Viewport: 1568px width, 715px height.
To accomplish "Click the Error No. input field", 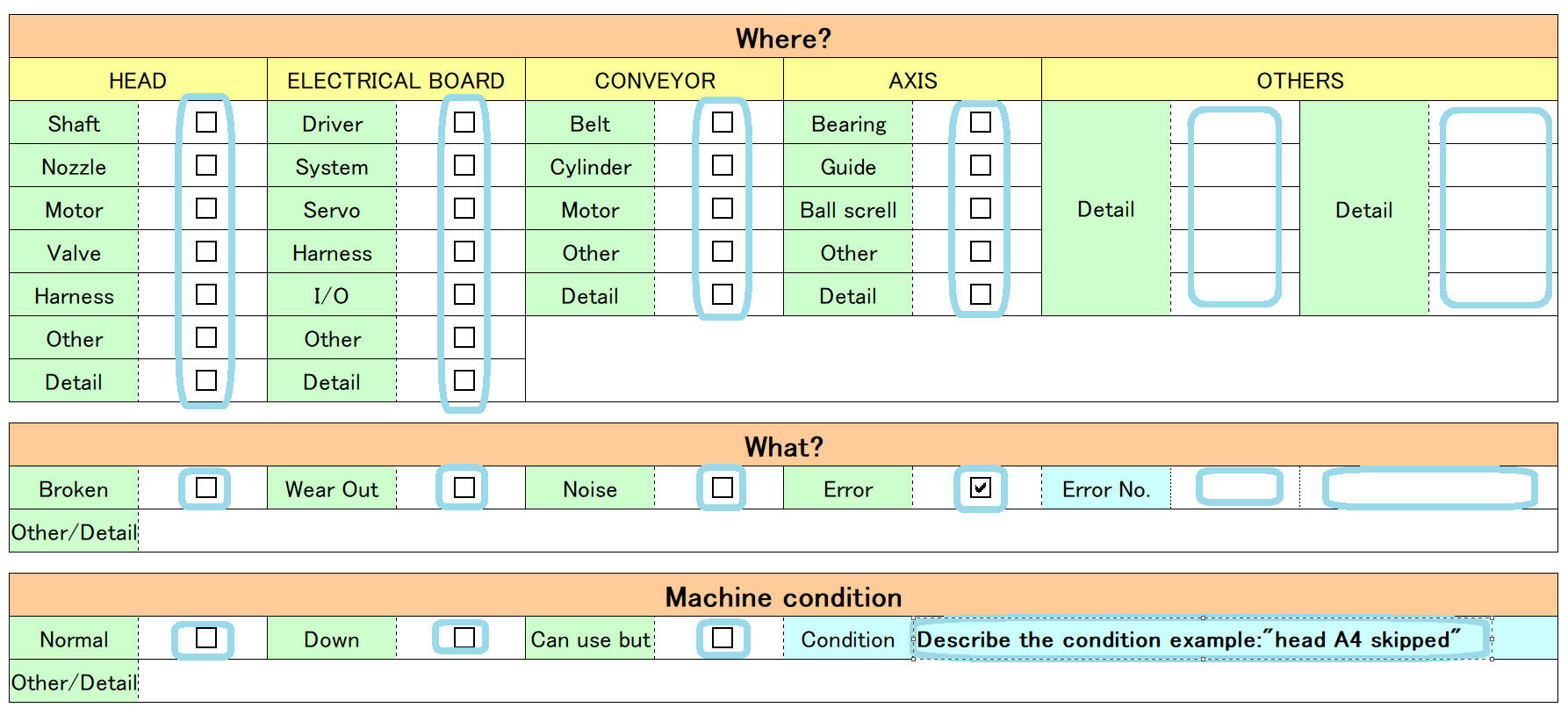I will coord(1239,487).
